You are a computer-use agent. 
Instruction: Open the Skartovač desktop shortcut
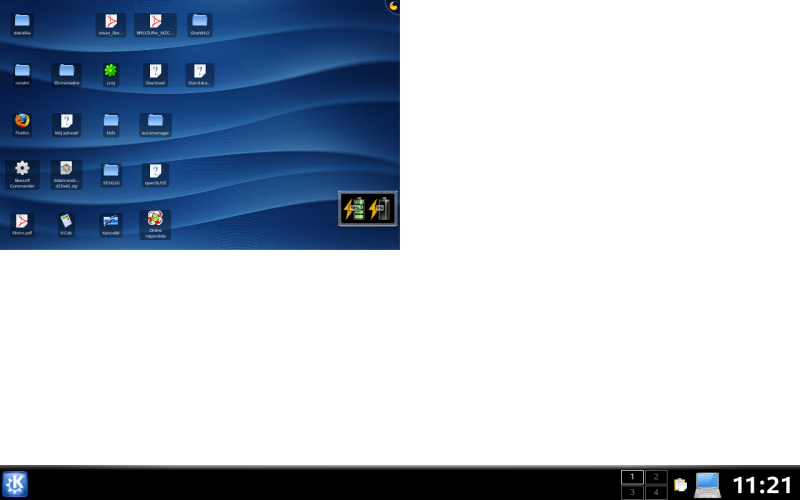(155, 74)
